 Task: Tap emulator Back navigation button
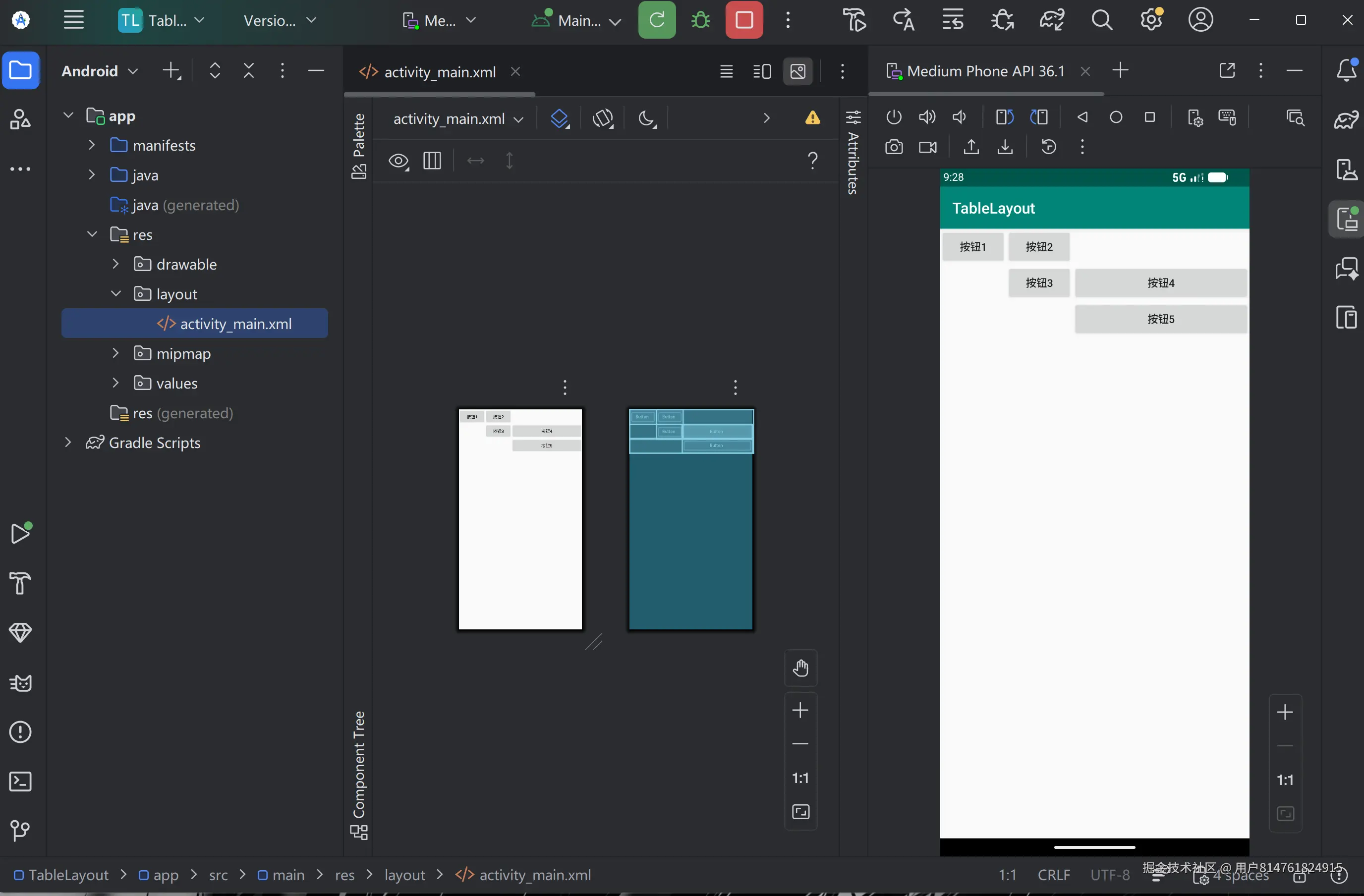point(1082,117)
